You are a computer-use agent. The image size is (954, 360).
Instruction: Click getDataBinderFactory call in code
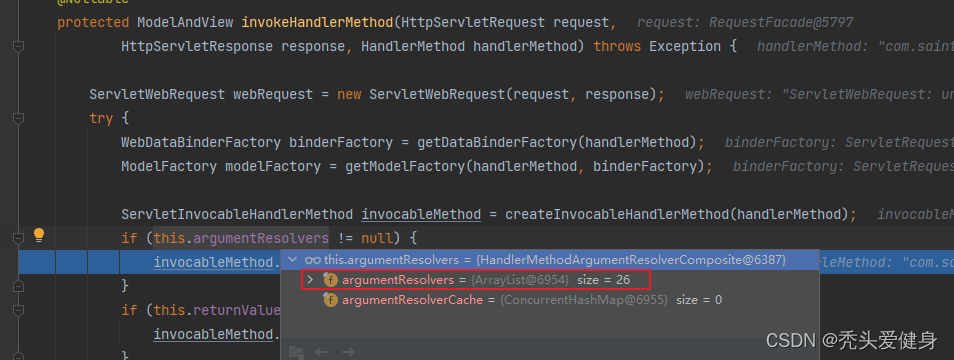[496, 142]
